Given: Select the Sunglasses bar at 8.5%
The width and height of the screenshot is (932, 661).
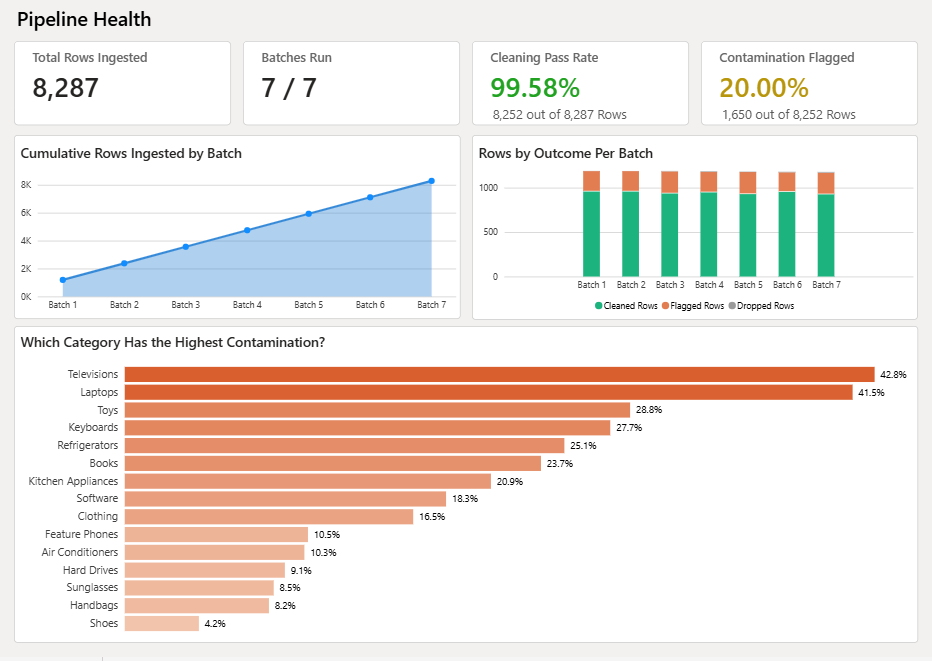Looking at the screenshot, I should pyautogui.click(x=199, y=588).
